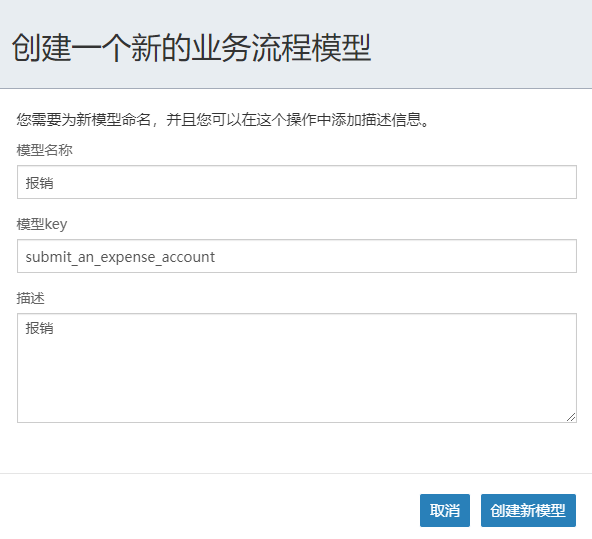592x539 pixels.
Task: Click inside the 描述 textarea
Action: pyautogui.click(x=297, y=368)
